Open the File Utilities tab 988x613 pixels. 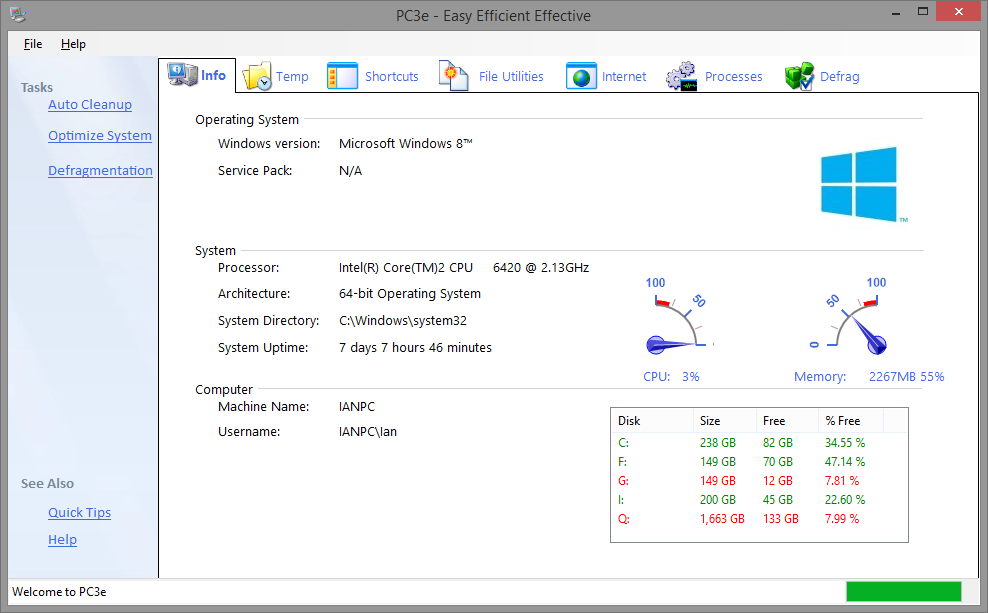tap(511, 76)
